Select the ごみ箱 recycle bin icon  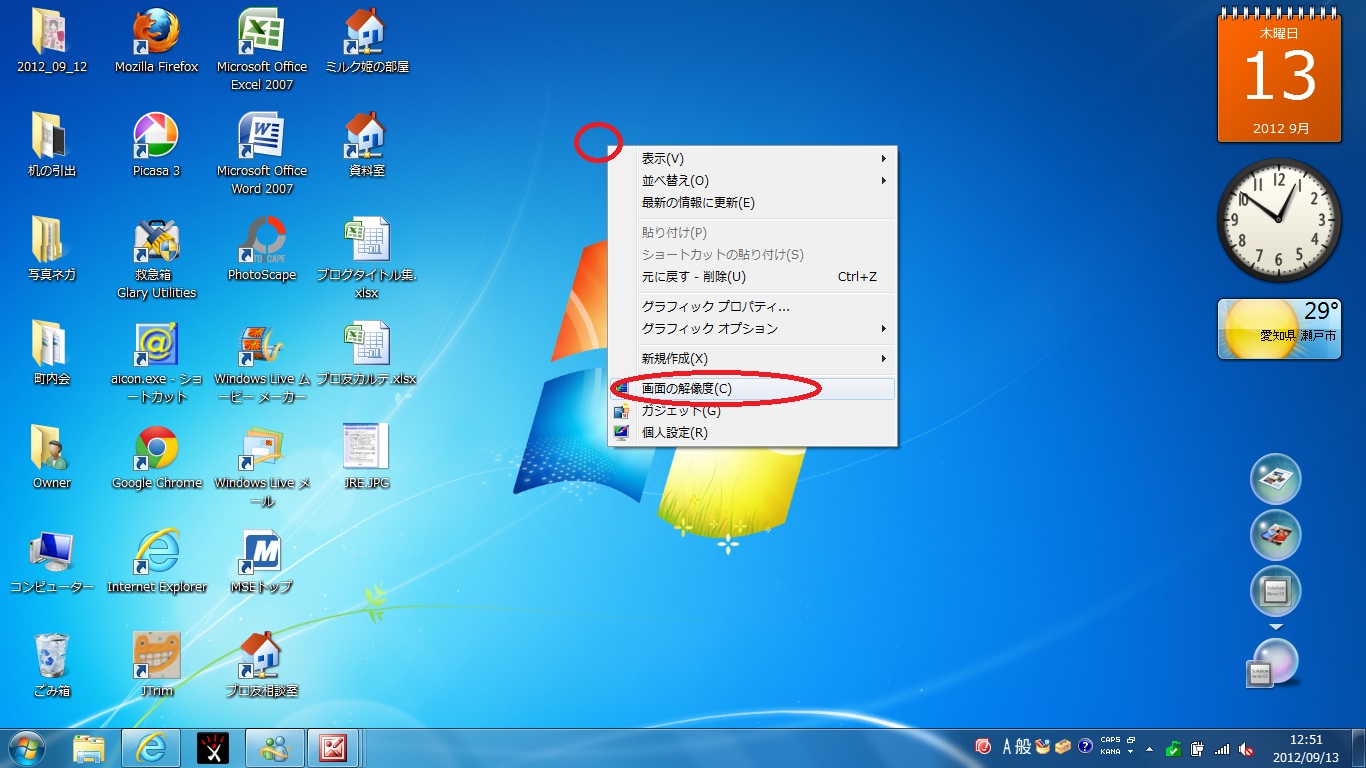click(x=52, y=666)
